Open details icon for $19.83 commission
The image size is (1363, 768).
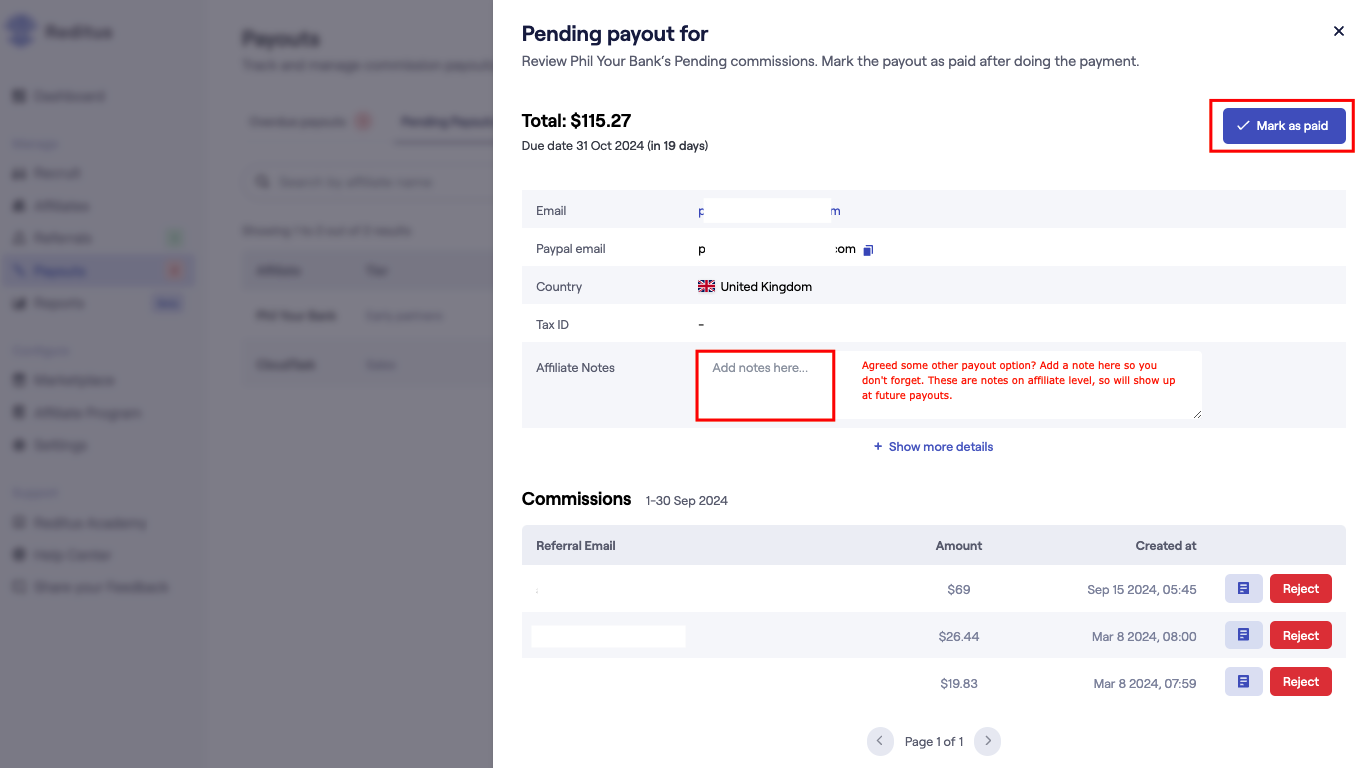(x=1243, y=682)
